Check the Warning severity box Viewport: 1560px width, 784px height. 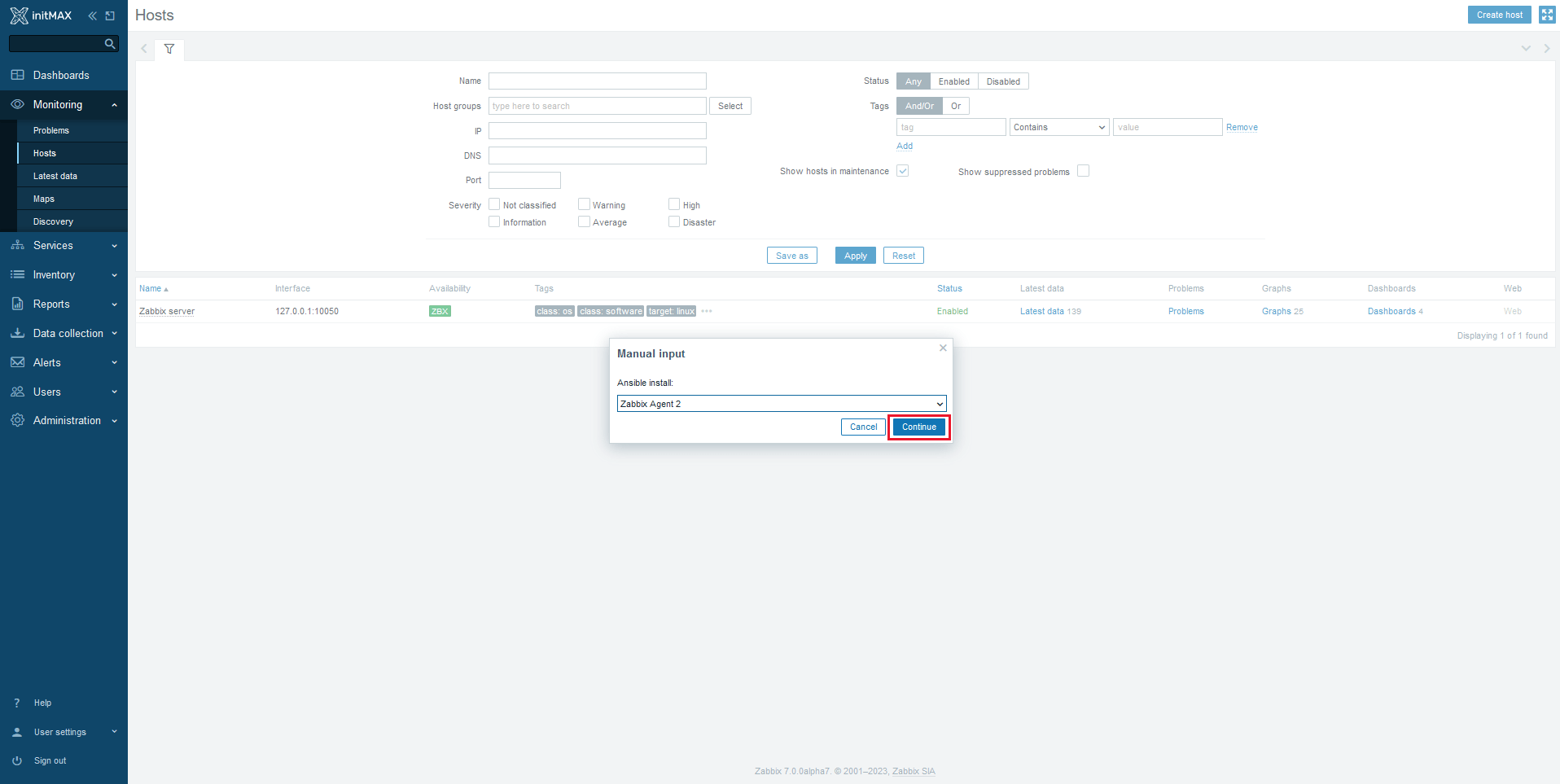[584, 204]
